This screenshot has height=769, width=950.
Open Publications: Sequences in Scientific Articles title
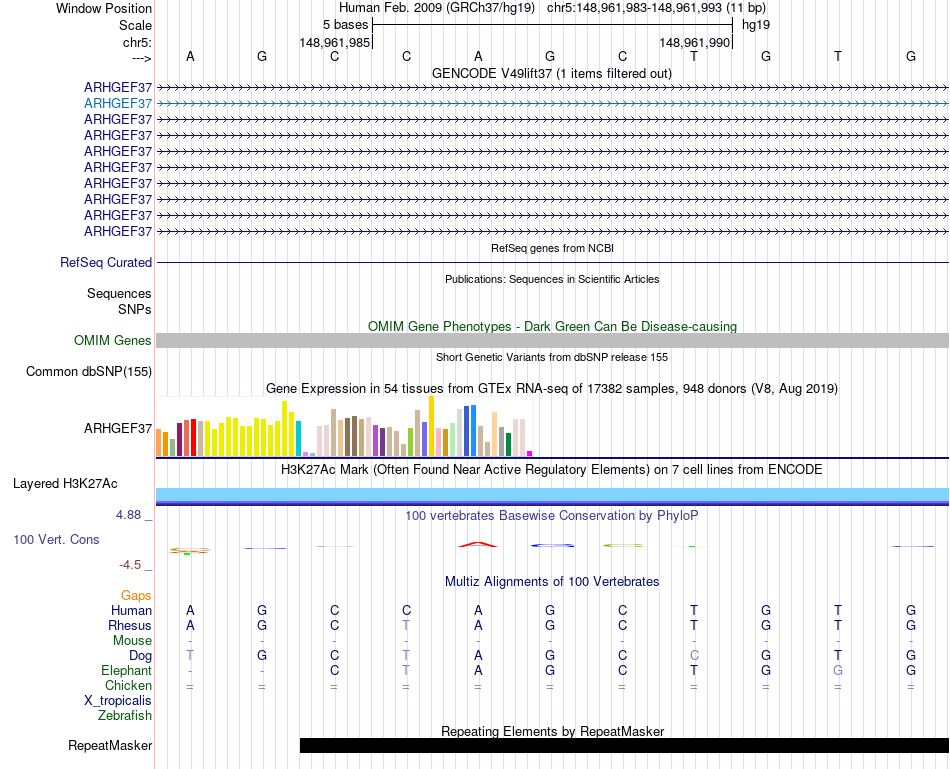click(x=552, y=279)
